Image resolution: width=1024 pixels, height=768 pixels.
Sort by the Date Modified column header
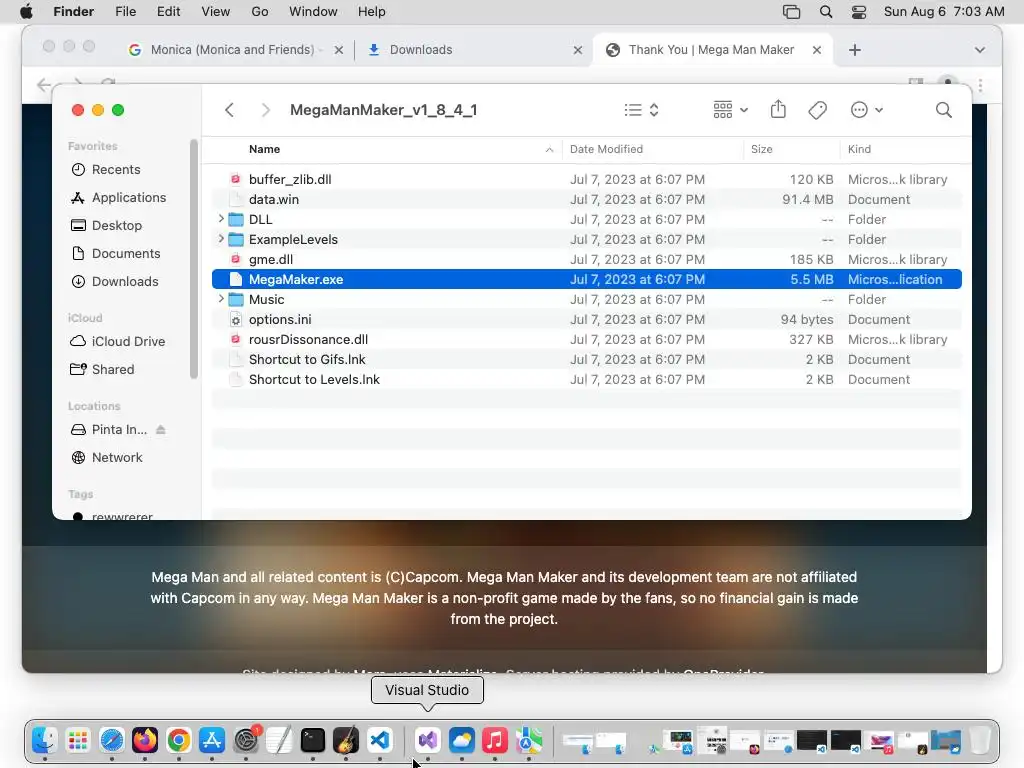coord(606,149)
